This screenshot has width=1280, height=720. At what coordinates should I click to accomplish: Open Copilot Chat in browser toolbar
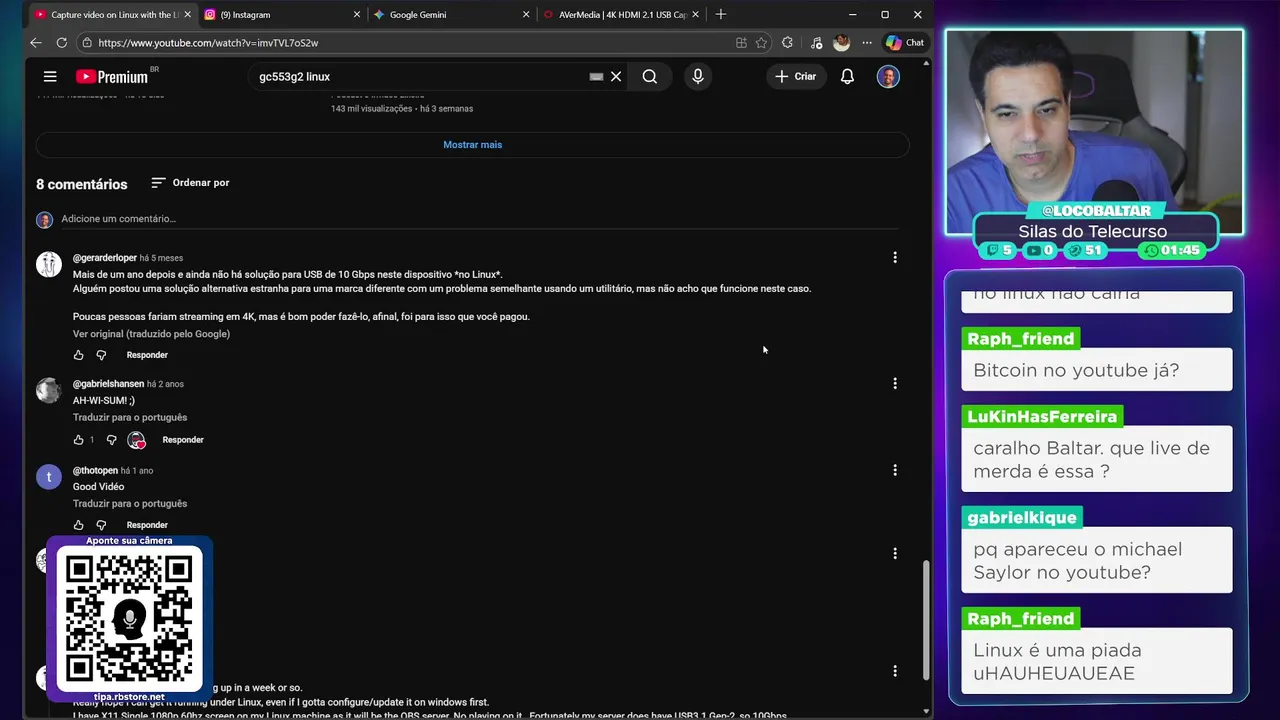(x=905, y=43)
